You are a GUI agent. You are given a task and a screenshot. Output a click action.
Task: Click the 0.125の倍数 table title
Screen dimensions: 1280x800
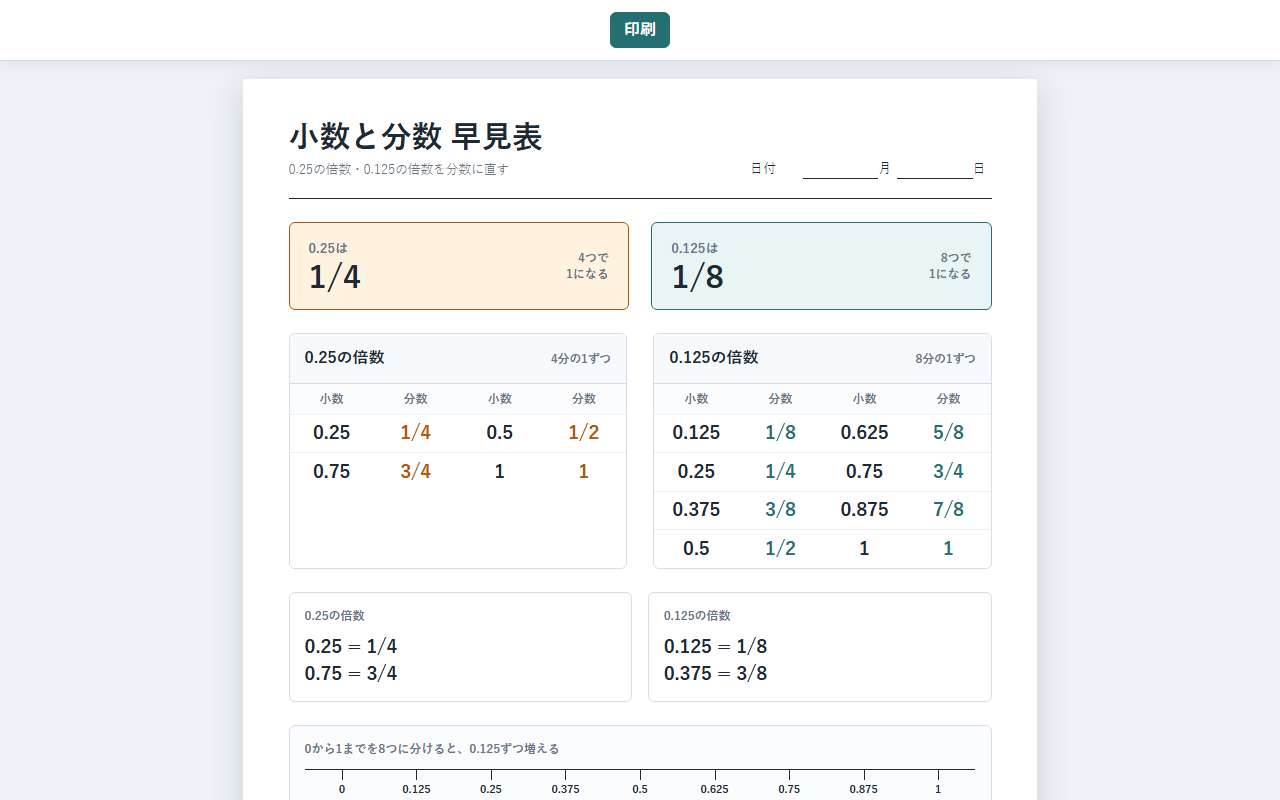pos(714,357)
